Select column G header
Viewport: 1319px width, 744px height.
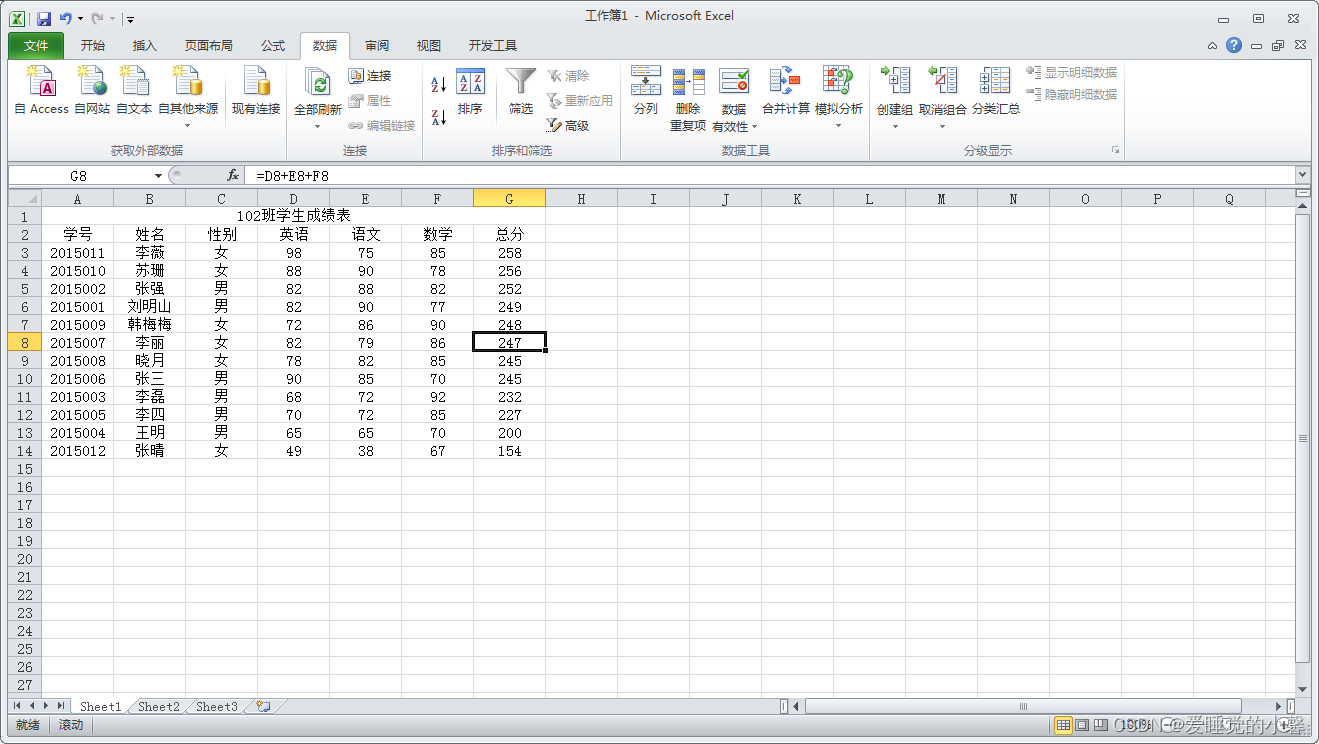509,199
